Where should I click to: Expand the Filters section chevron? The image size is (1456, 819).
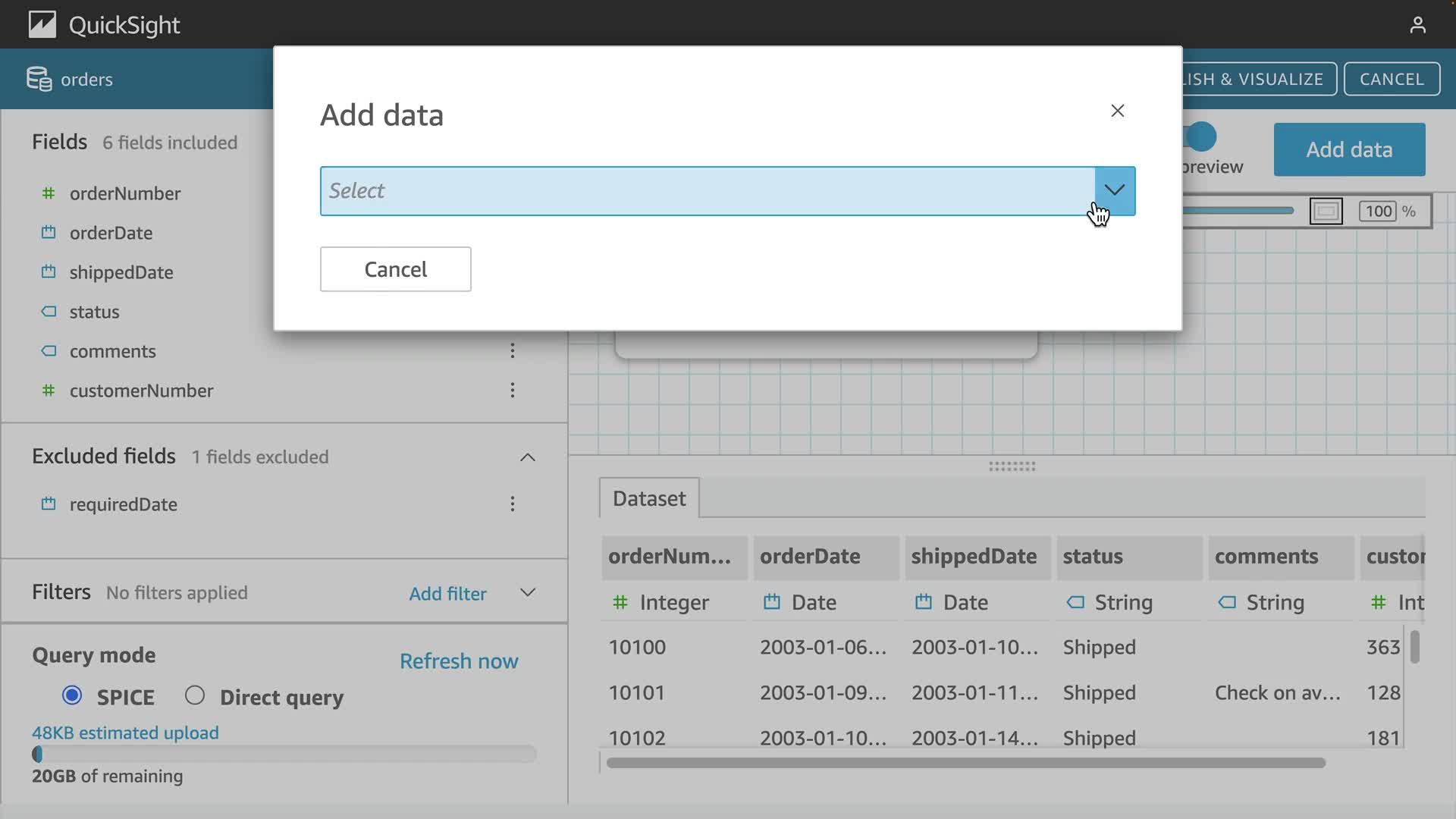tap(528, 592)
